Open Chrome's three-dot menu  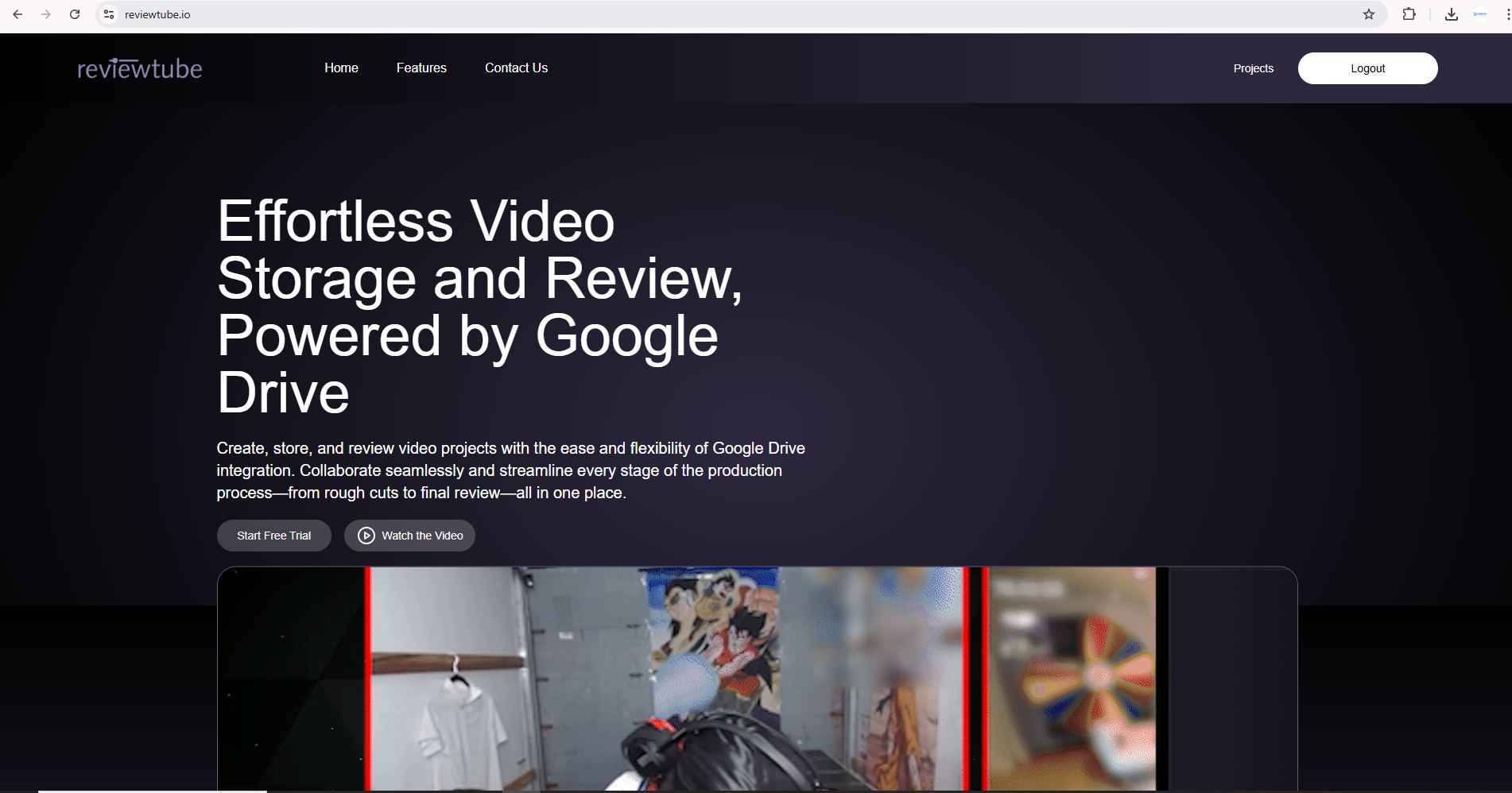click(x=1502, y=14)
